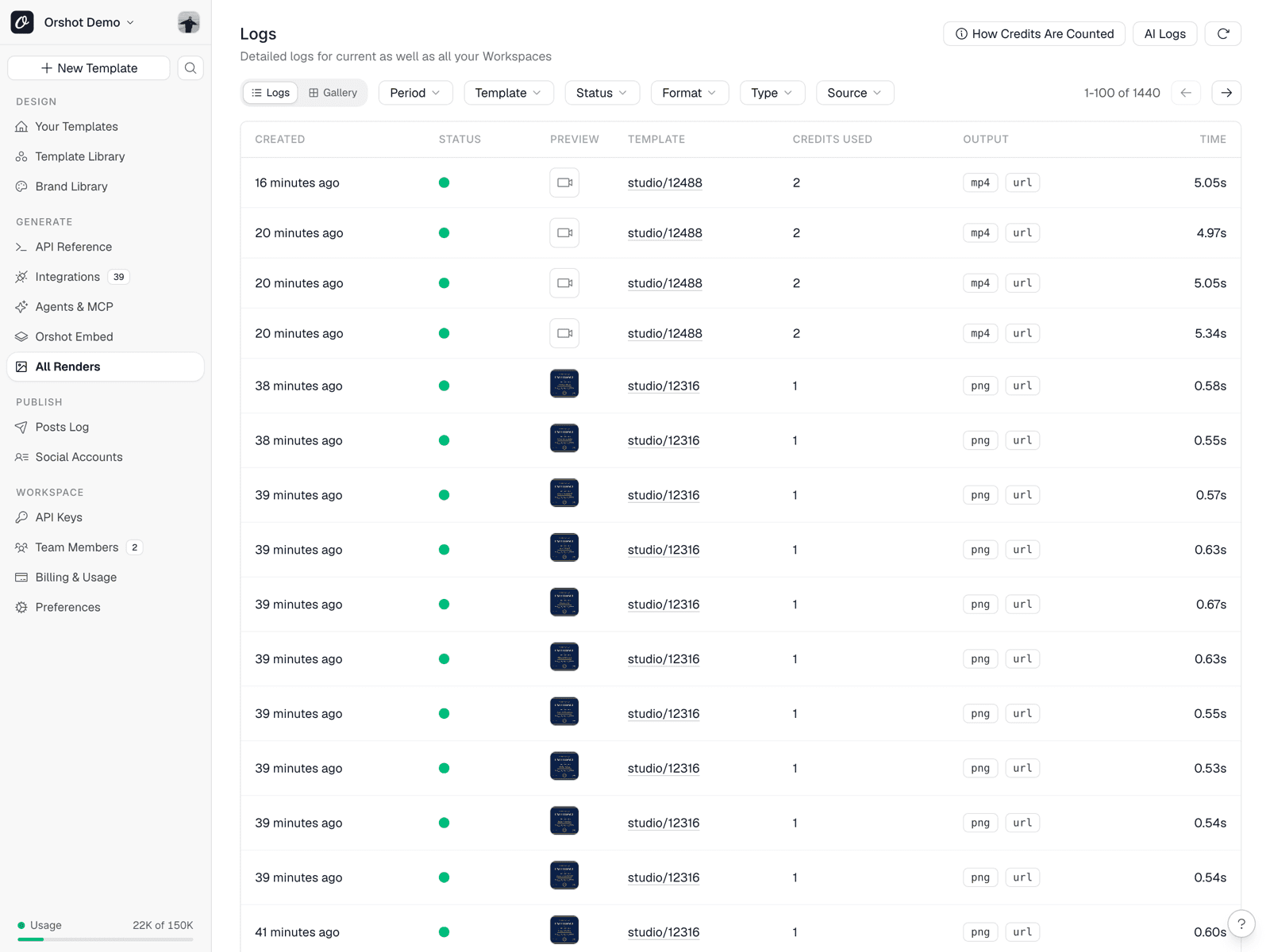Click the video preview icon of 16 minutes ago row

point(564,182)
